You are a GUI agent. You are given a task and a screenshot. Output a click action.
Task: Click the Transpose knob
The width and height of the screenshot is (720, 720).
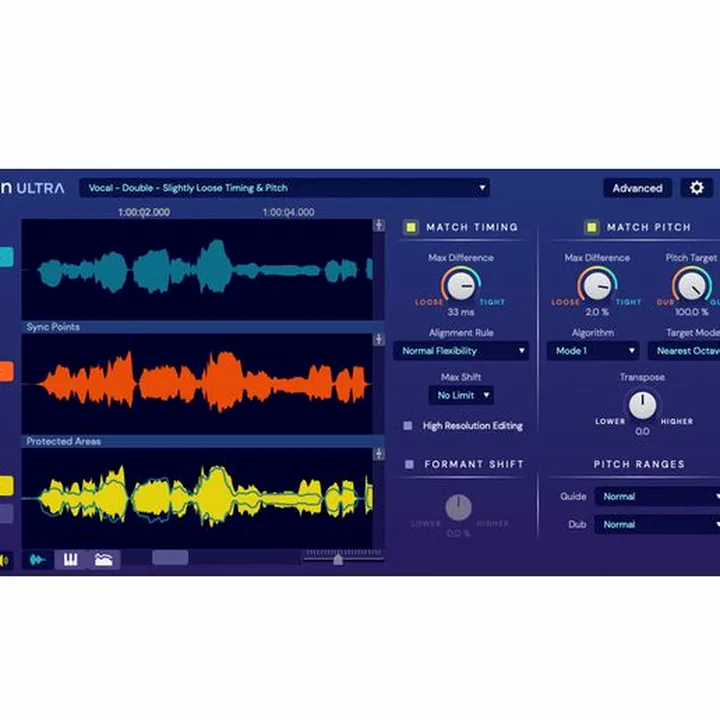[642, 405]
